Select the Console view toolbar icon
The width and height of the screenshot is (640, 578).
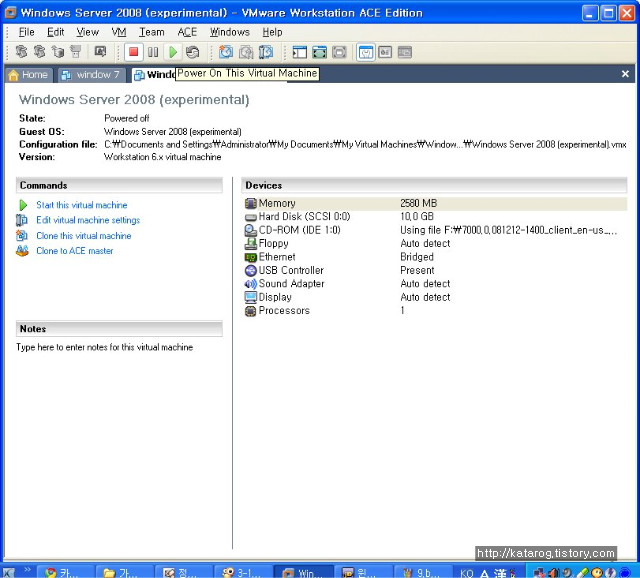click(404, 52)
